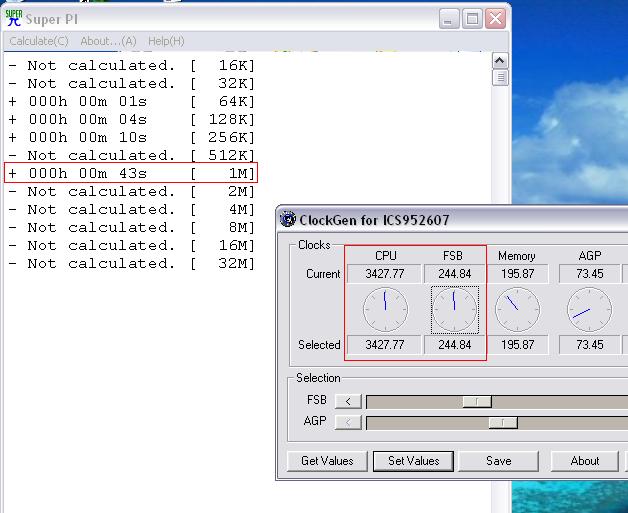Click the Save button in ClockGen
The image size is (628, 513).
click(499, 461)
